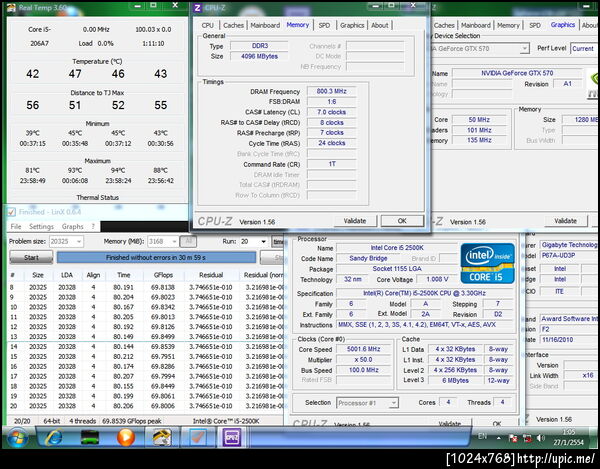The image size is (600, 469).
Task: Open the LinX File menu
Action: click(16, 226)
